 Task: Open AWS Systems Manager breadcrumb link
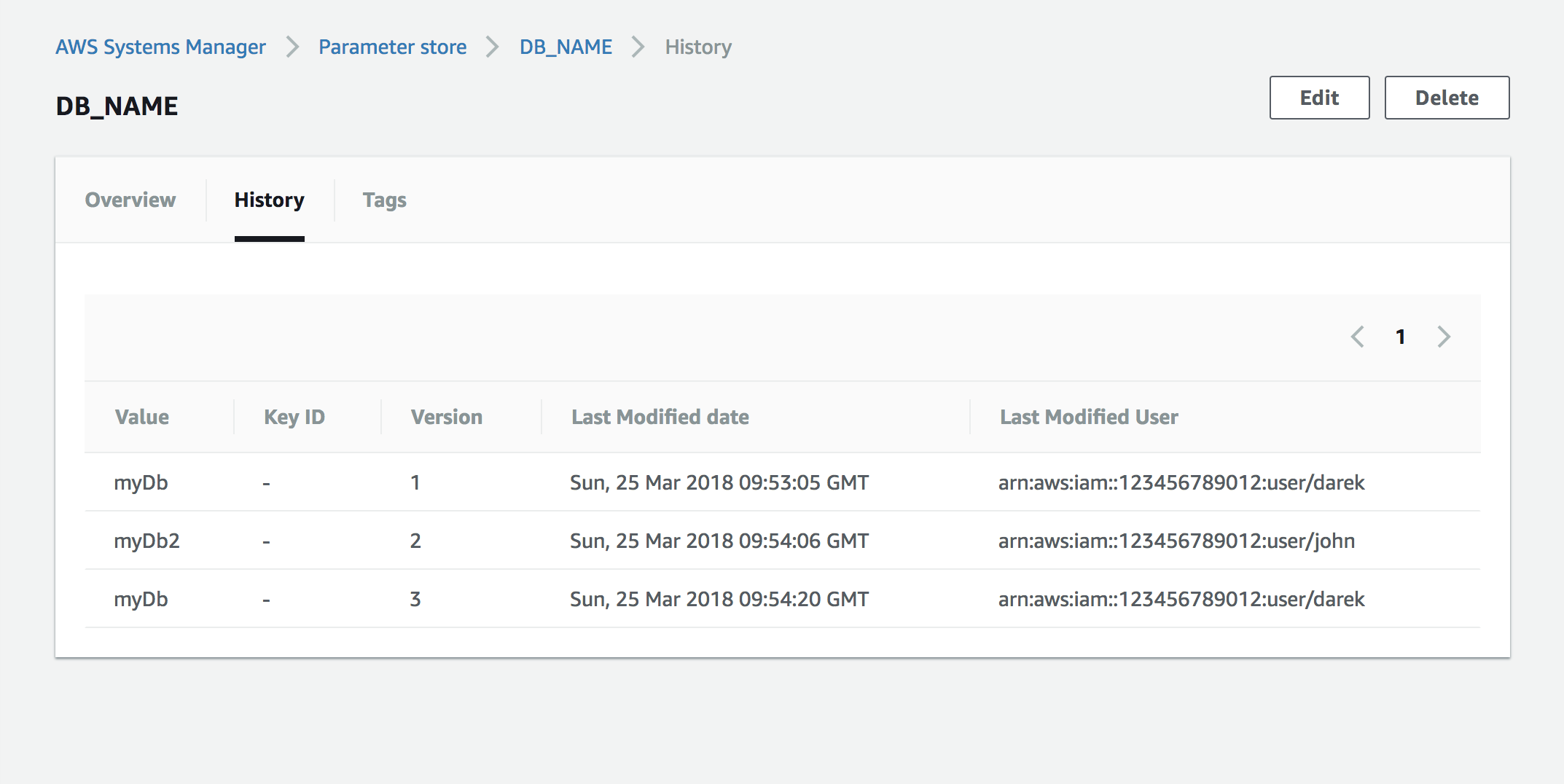coord(160,47)
